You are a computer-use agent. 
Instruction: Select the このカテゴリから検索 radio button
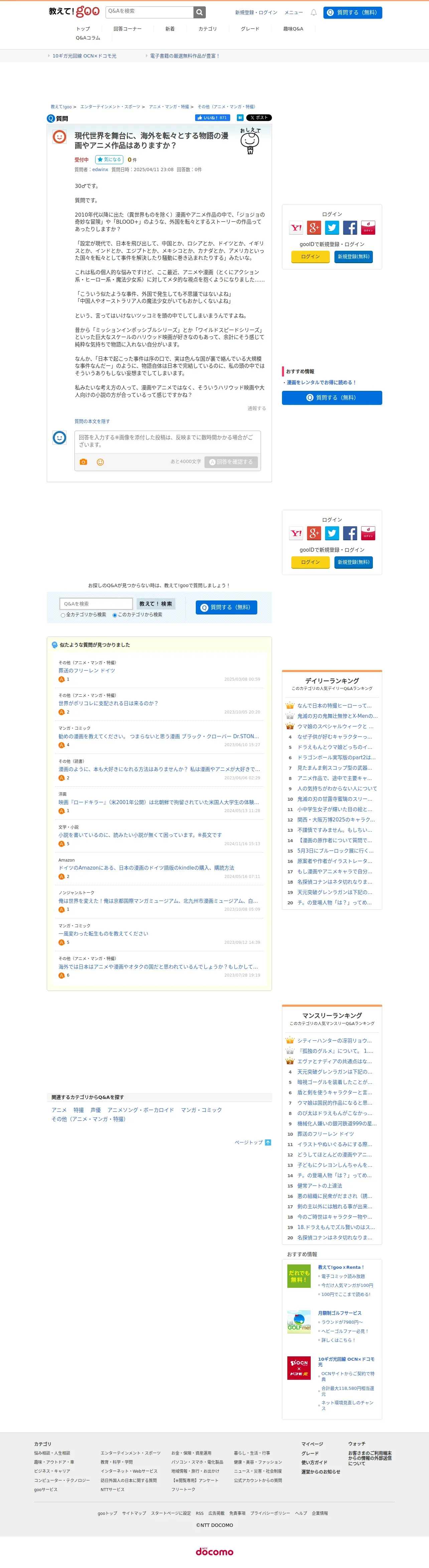(114, 615)
